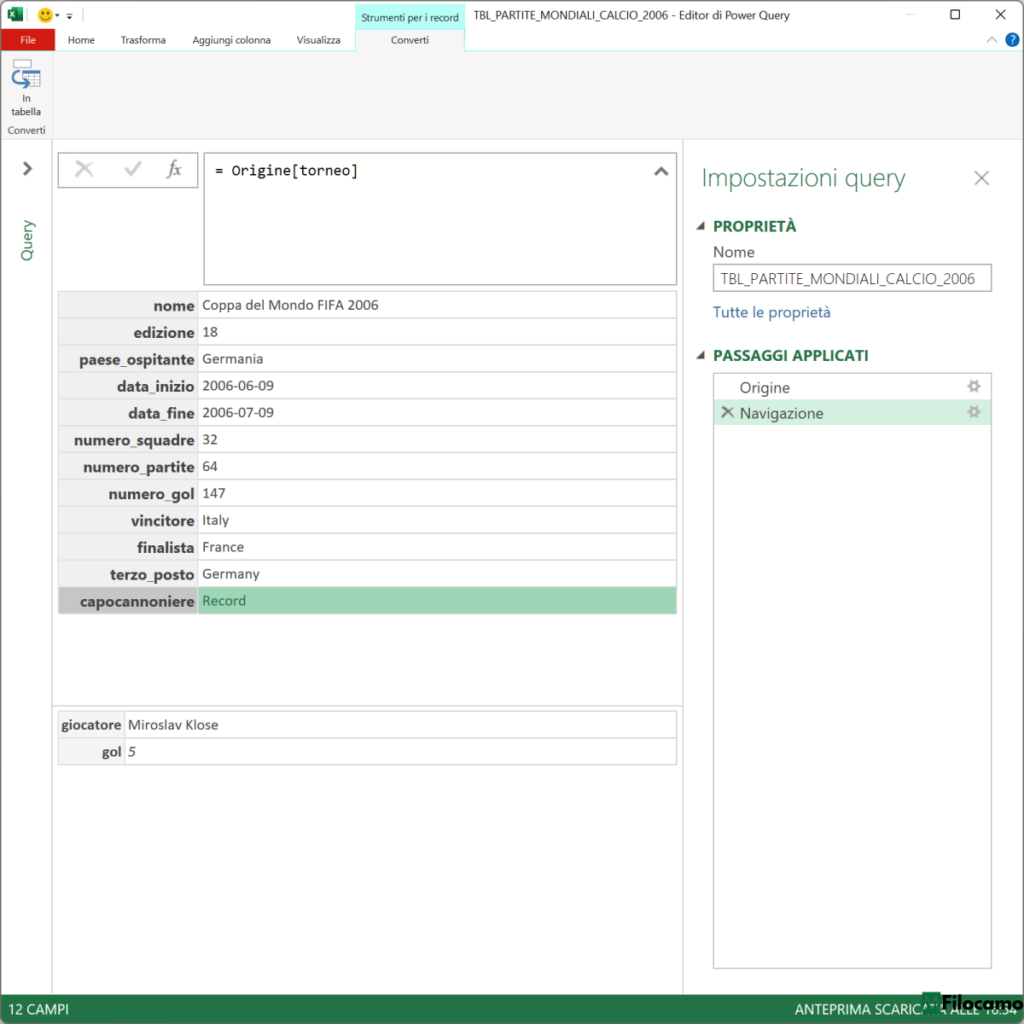Image resolution: width=1024 pixels, height=1024 pixels.
Task: Click the fx function icon
Action: [174, 169]
